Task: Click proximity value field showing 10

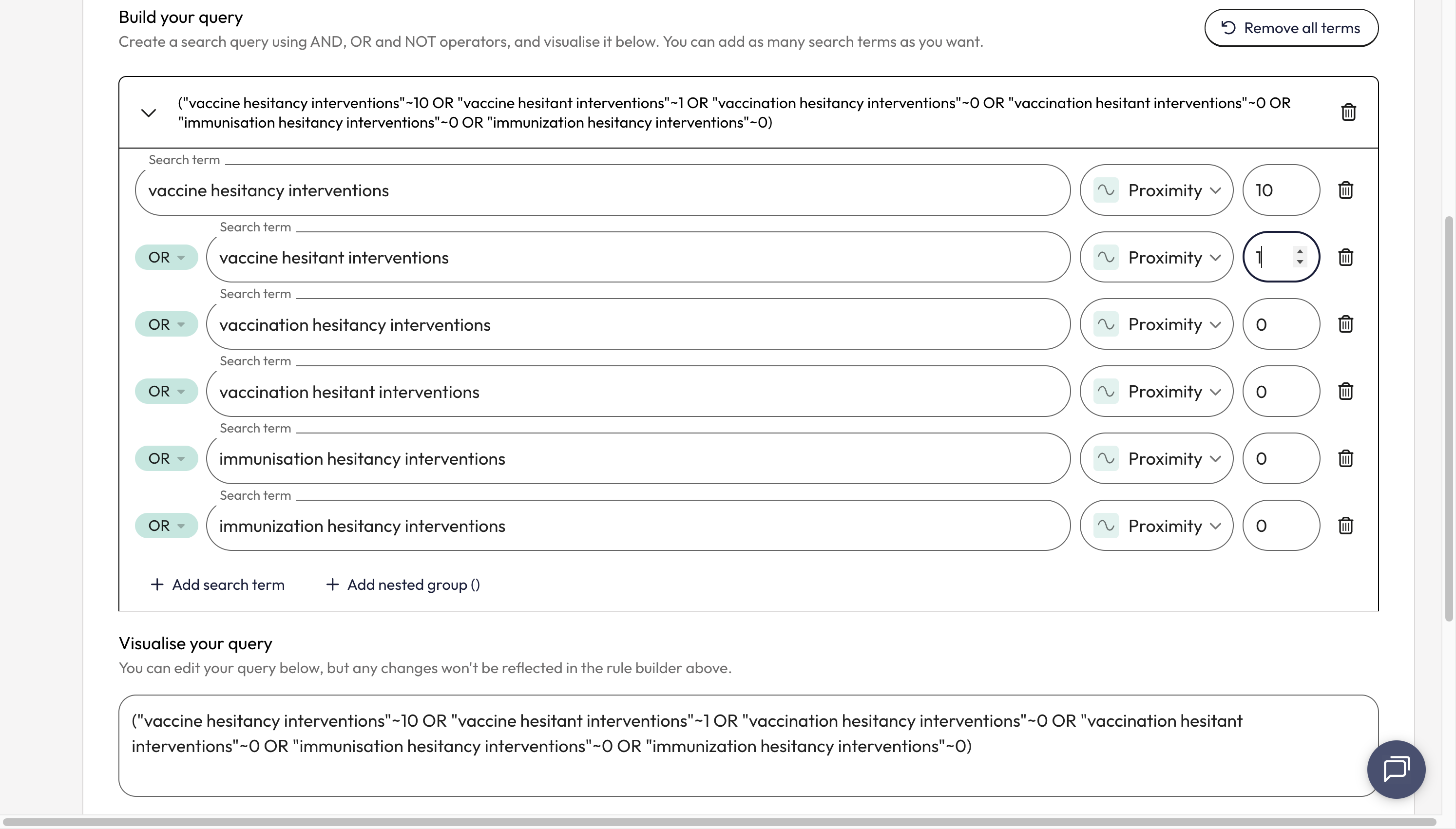Action: click(x=1281, y=190)
